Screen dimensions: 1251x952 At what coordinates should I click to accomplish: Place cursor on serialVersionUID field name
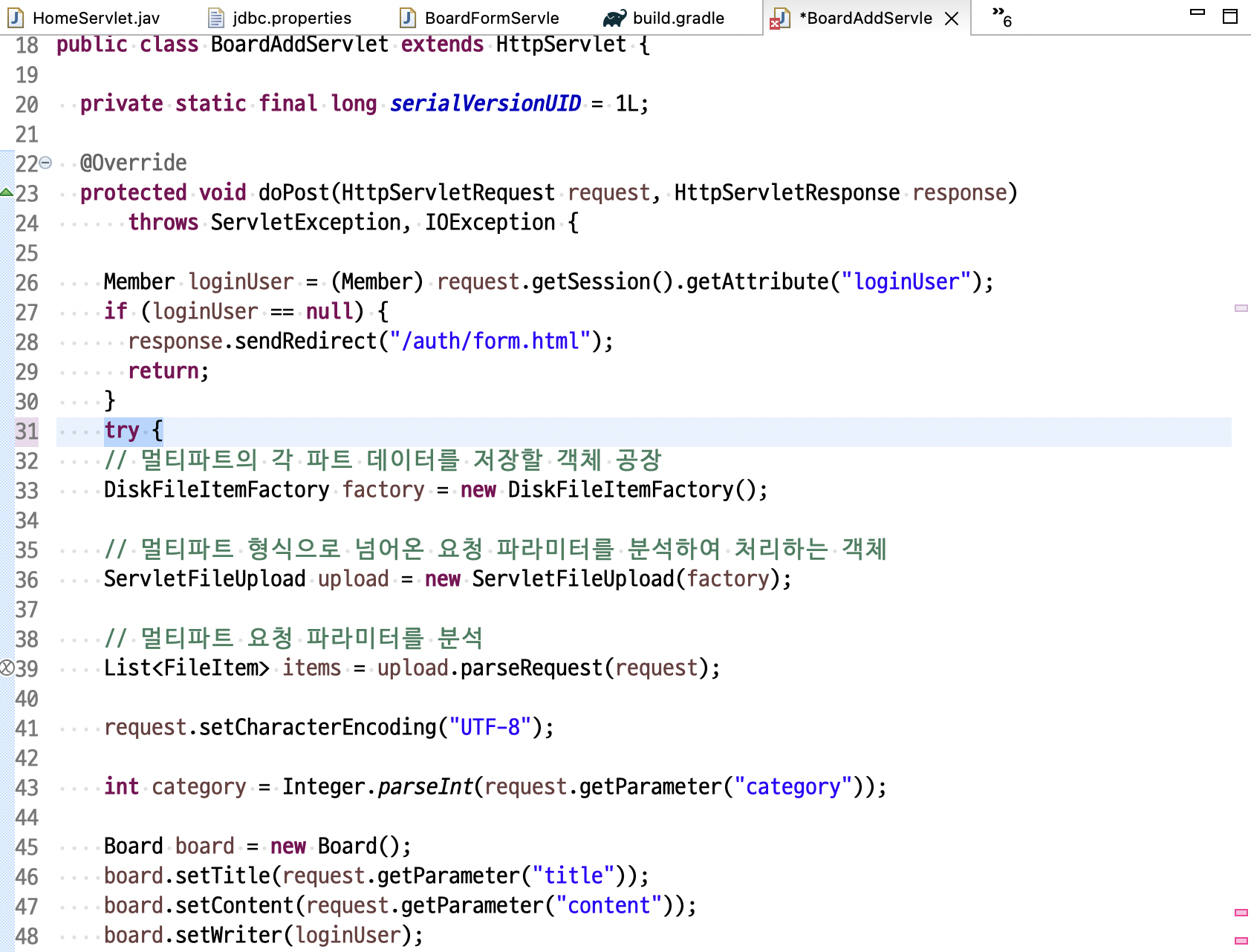pos(486,103)
